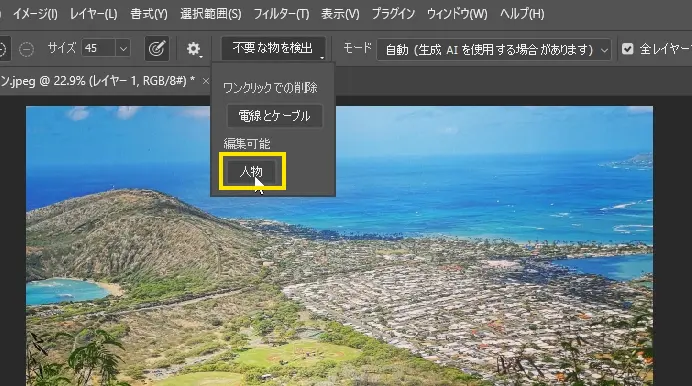Click the 電線とケーブル button
The height and width of the screenshot is (386, 692).
[x=274, y=116]
